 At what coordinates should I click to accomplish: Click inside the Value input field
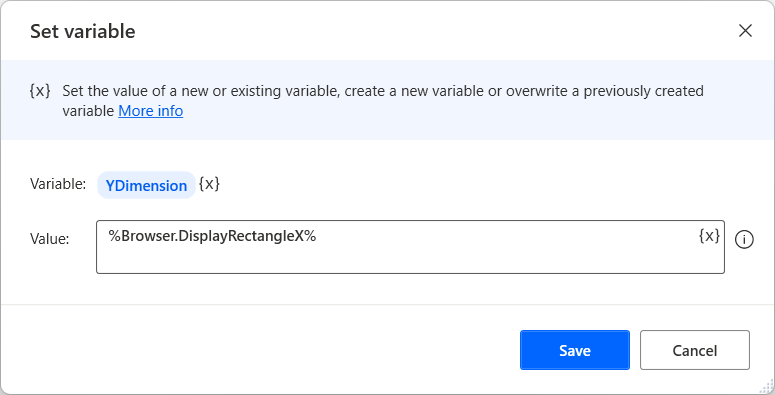(410, 247)
